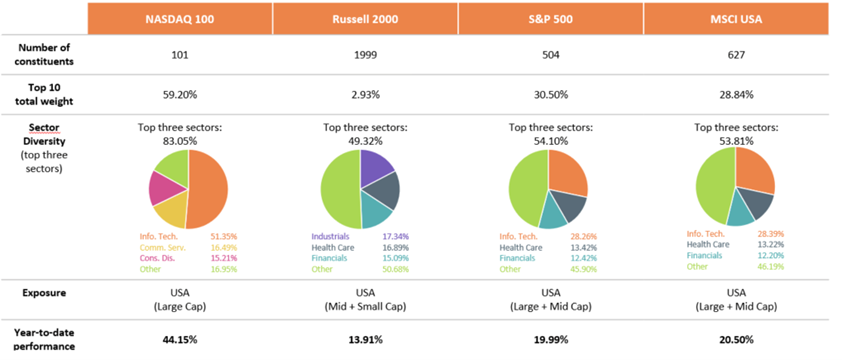Select the MSCI USA pie chart
This screenshot has width=842, height=360.
click(735, 186)
